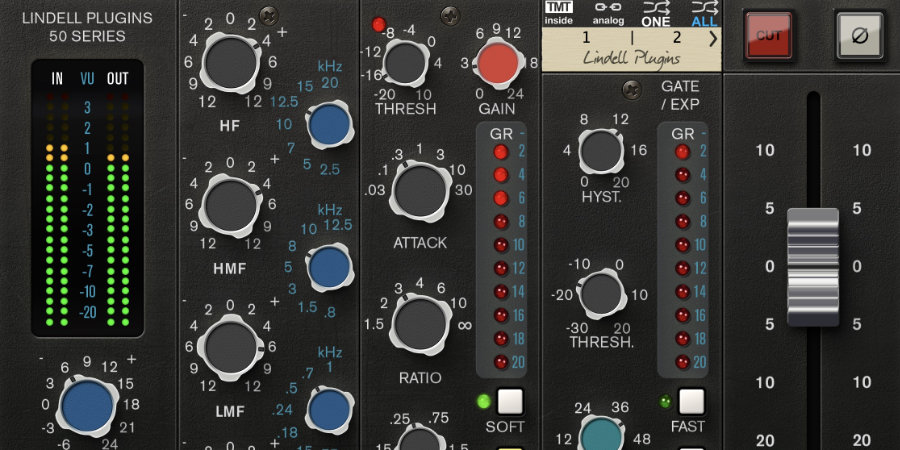Toggle the phase invert Ø button
The image size is (900, 450).
point(859,36)
